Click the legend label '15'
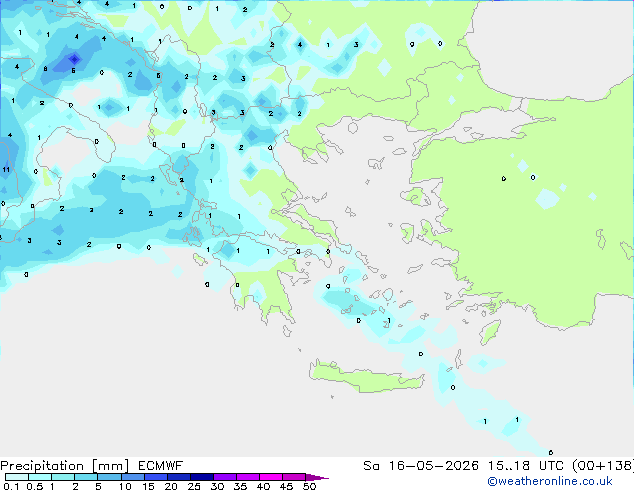The image size is (634, 490). pos(148,486)
